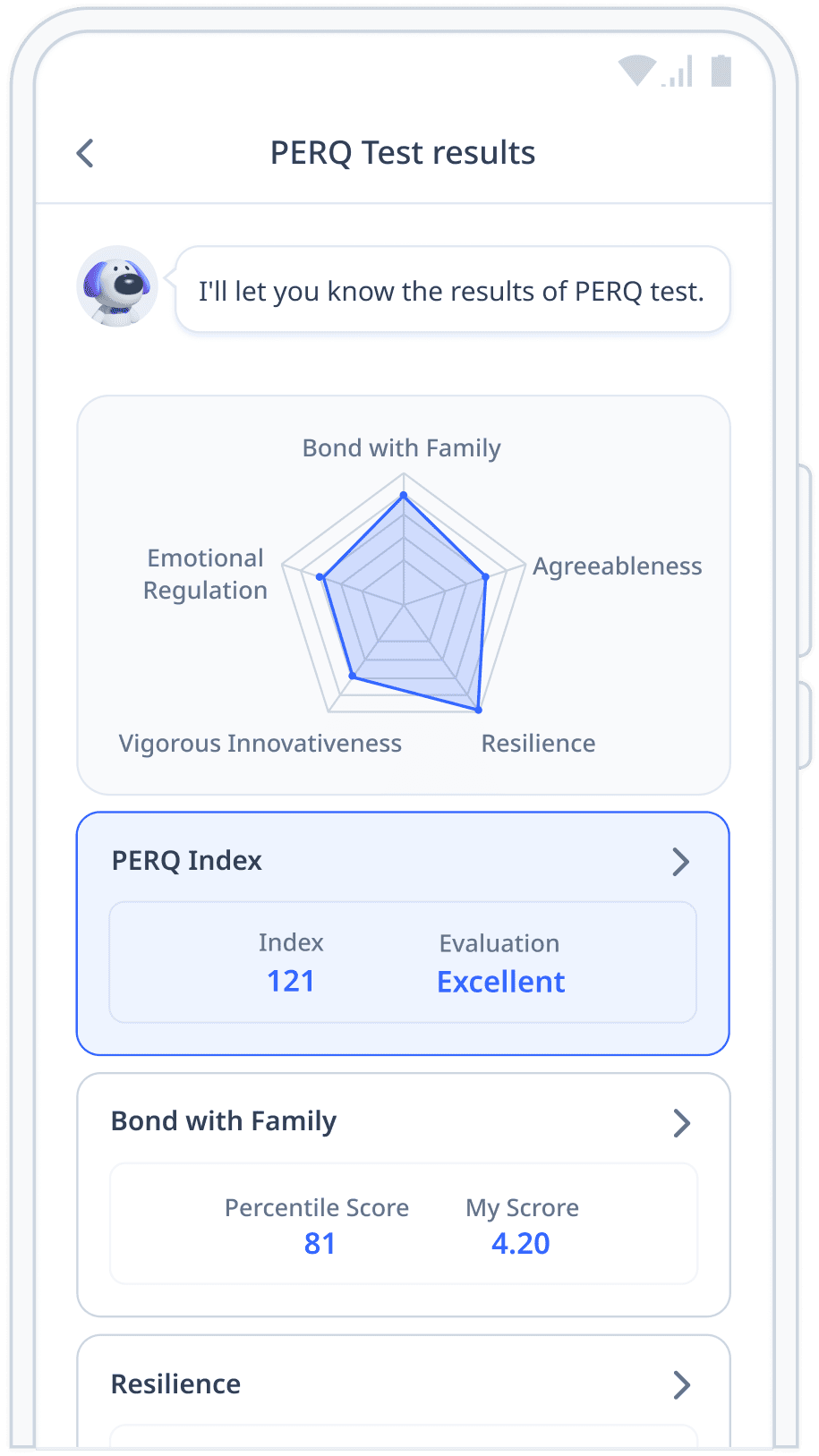Go back using the left arrow
Image resolution: width=819 pixels, height=1456 pixels.
tap(86, 153)
